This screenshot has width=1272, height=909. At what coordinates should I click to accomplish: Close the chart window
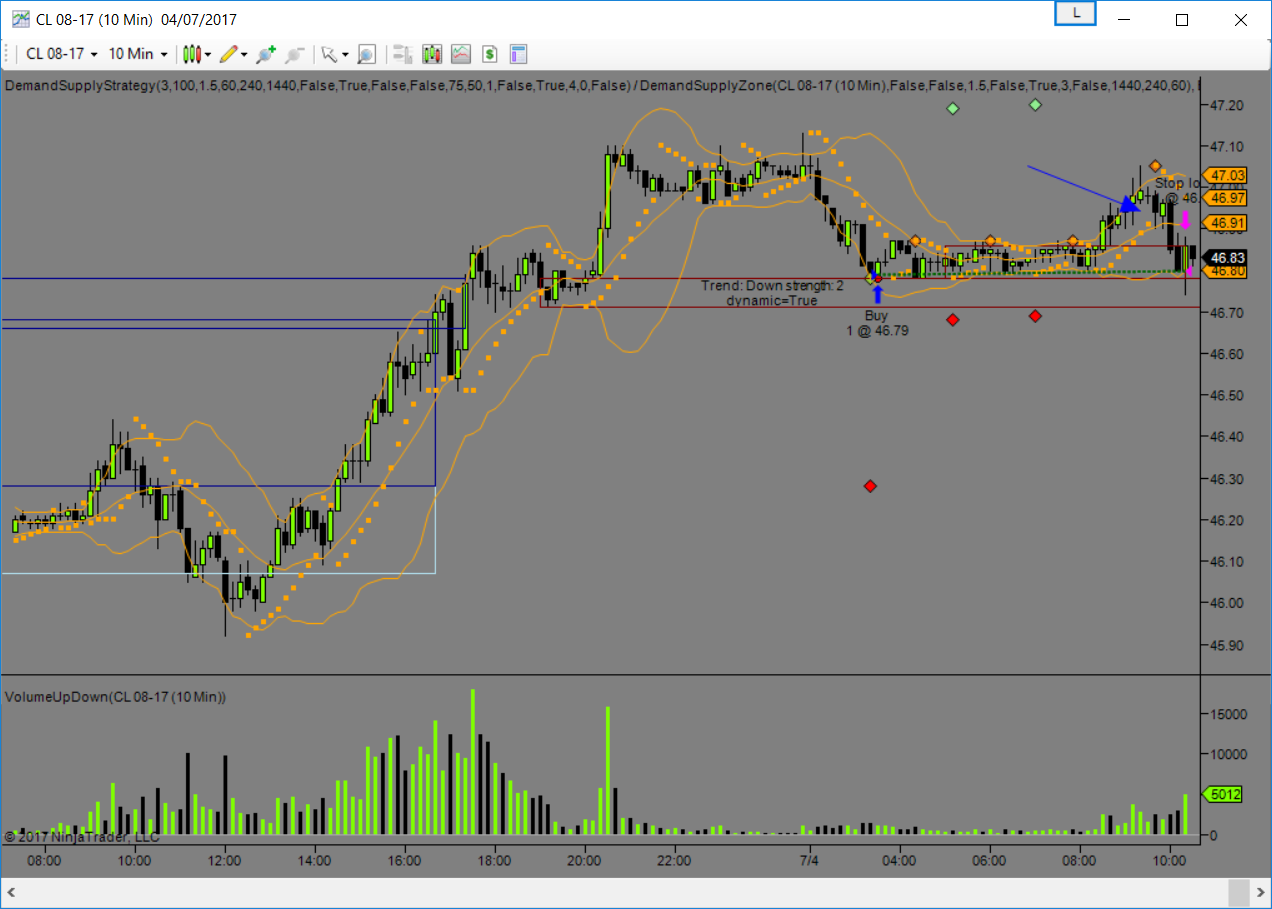tap(1240, 20)
